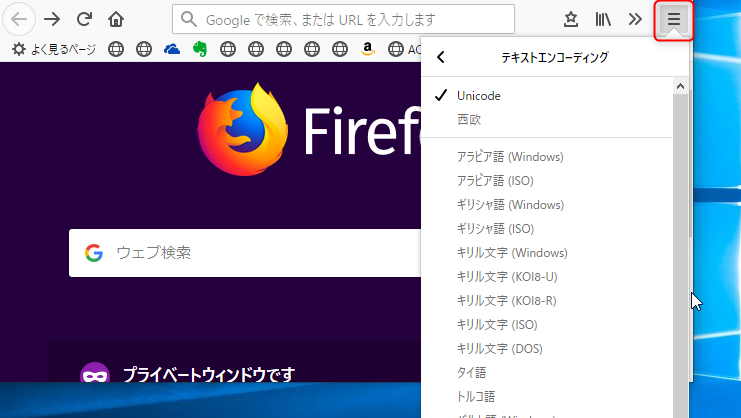This screenshot has width=741, height=418.
Task: Select 西欧 text encoding
Action: pos(546,120)
